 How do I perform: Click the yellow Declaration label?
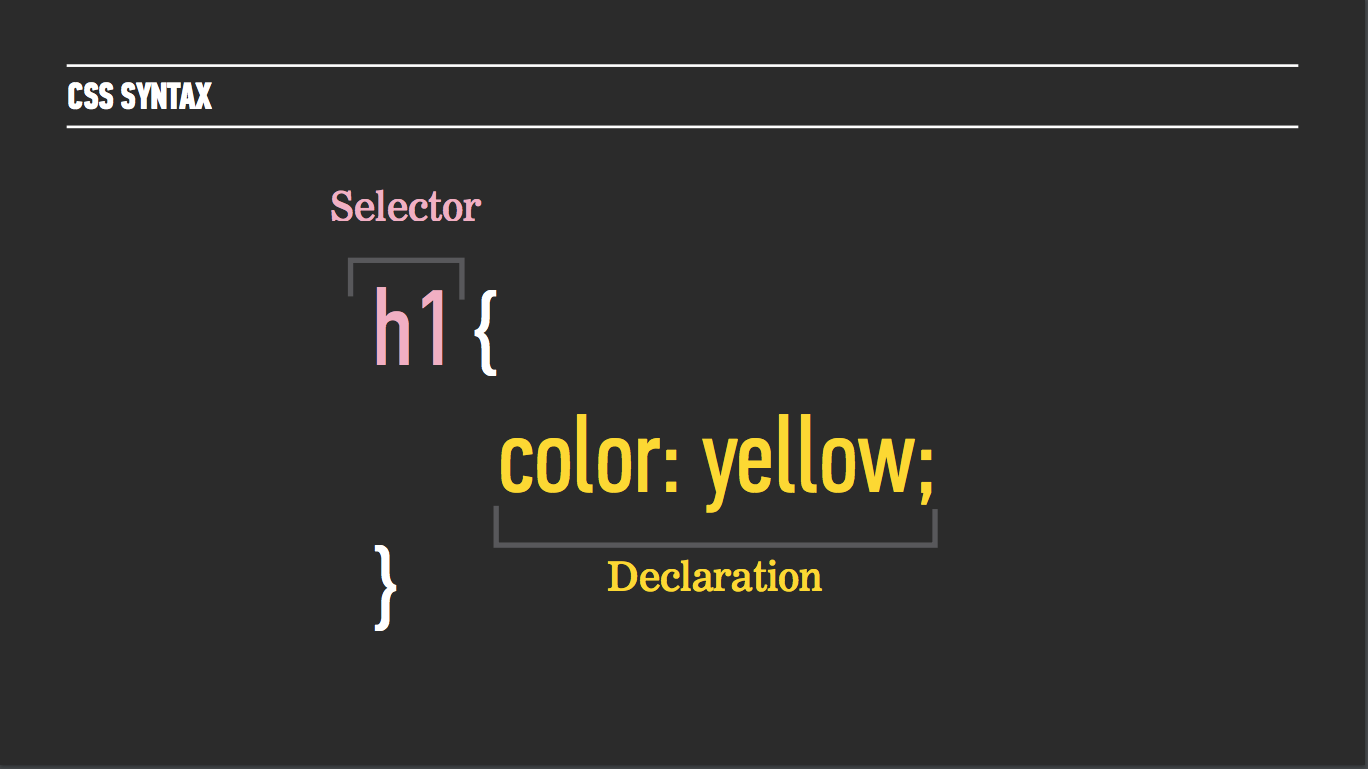(714, 576)
